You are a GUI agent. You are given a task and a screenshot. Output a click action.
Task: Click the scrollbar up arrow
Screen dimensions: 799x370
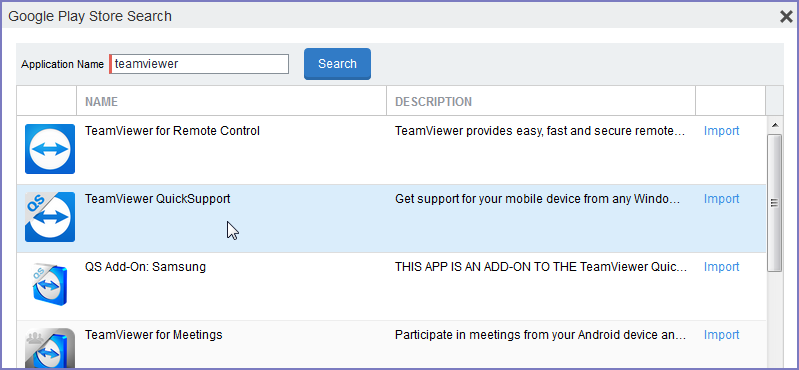click(x=775, y=125)
